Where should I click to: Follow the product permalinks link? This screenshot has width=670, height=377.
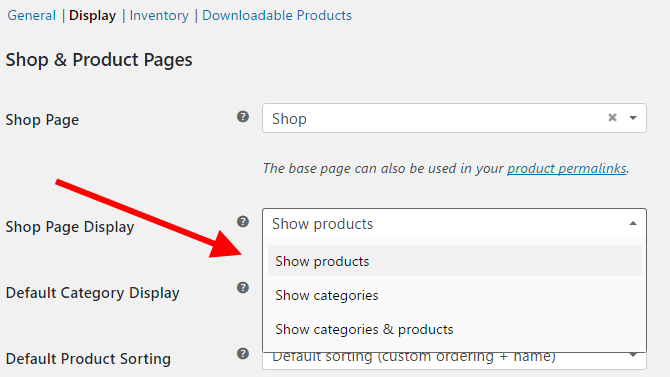click(x=567, y=168)
